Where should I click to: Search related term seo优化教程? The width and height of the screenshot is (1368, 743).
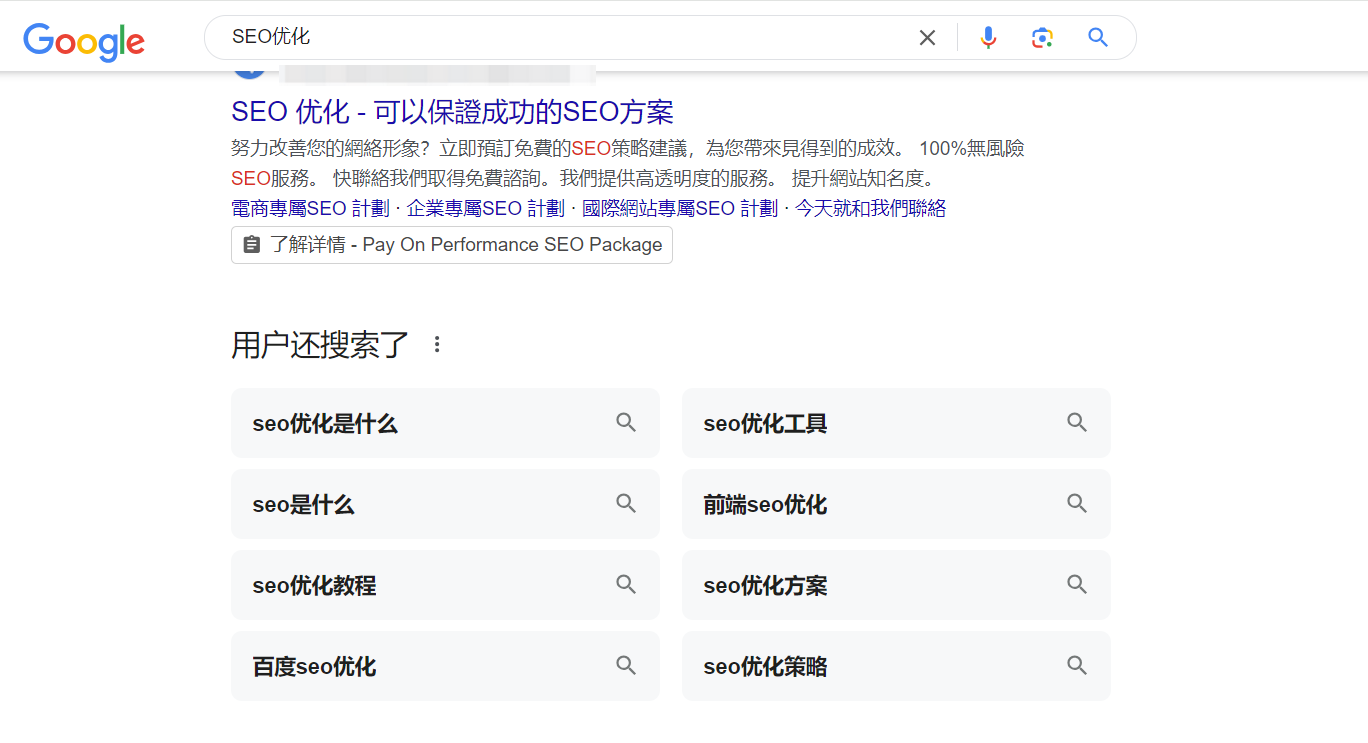[x=445, y=585]
